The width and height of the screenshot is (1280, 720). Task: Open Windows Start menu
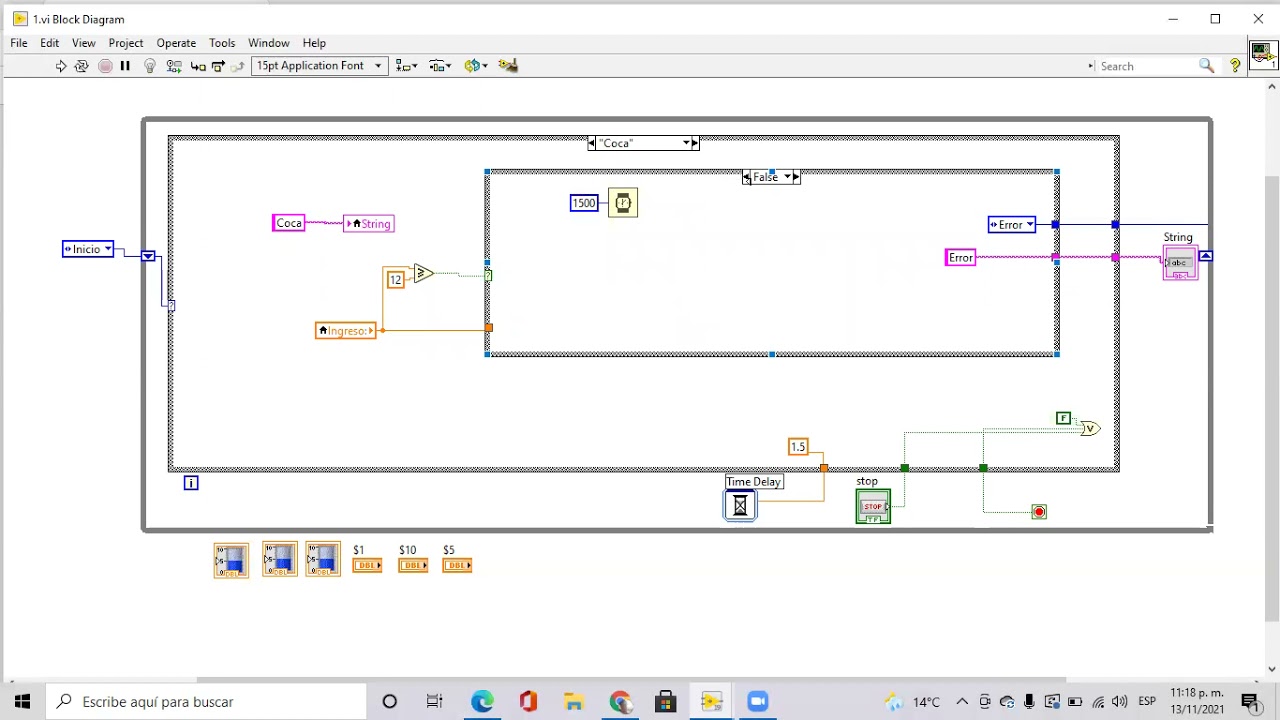[x=22, y=702]
